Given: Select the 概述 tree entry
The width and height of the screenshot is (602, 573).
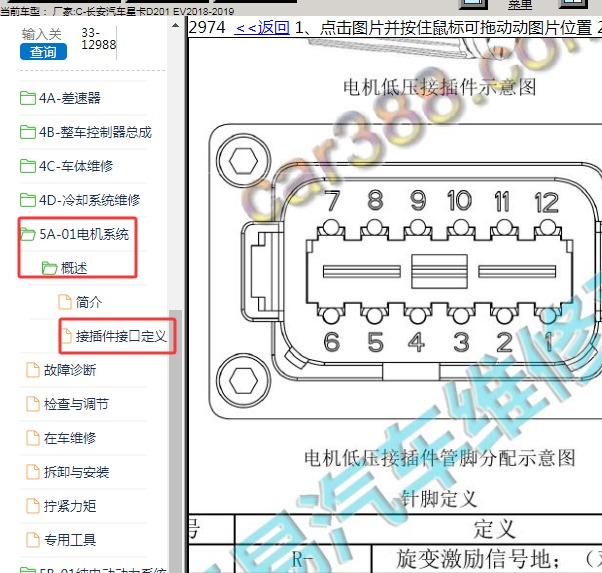Looking at the screenshot, I should point(74,268).
